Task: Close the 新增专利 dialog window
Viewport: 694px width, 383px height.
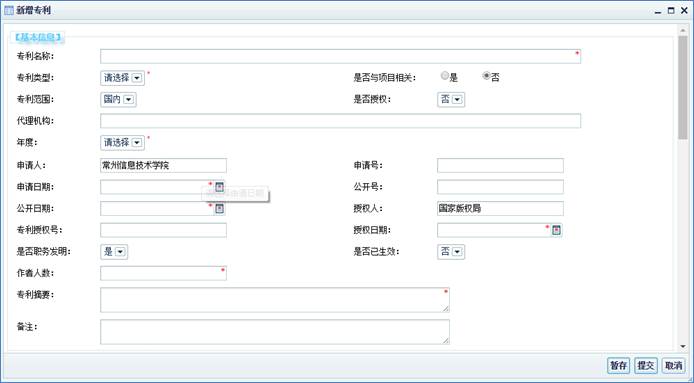Action: pos(684,11)
